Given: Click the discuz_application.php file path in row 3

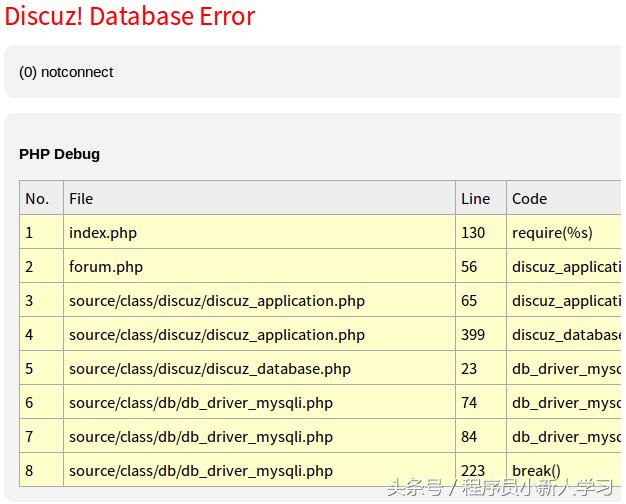Looking at the screenshot, I should 217,300.
